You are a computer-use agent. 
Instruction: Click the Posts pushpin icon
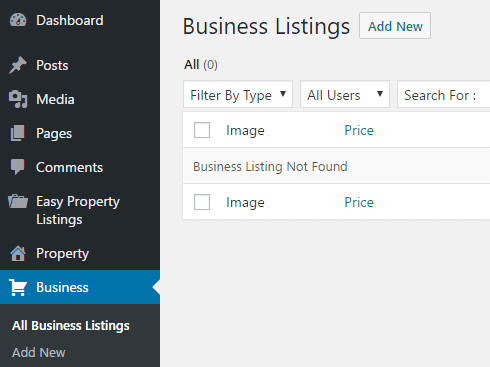click(18, 65)
